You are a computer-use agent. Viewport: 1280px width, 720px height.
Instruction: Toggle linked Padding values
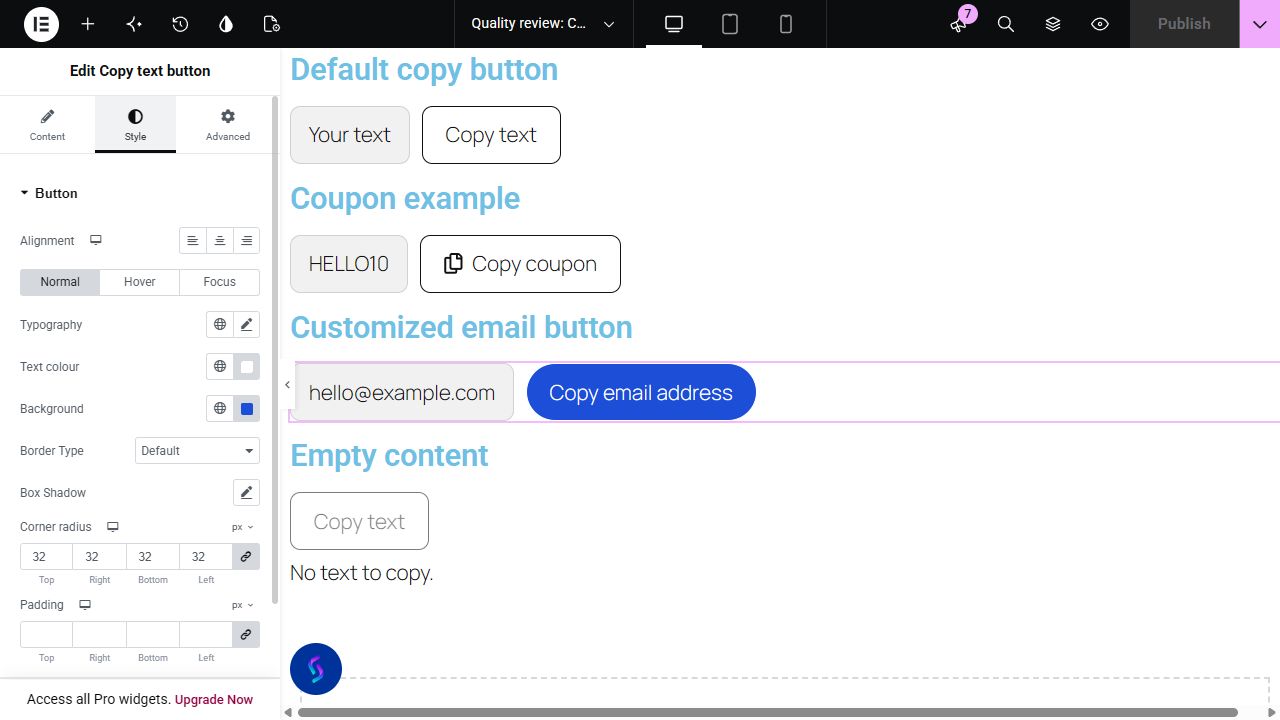(246, 635)
